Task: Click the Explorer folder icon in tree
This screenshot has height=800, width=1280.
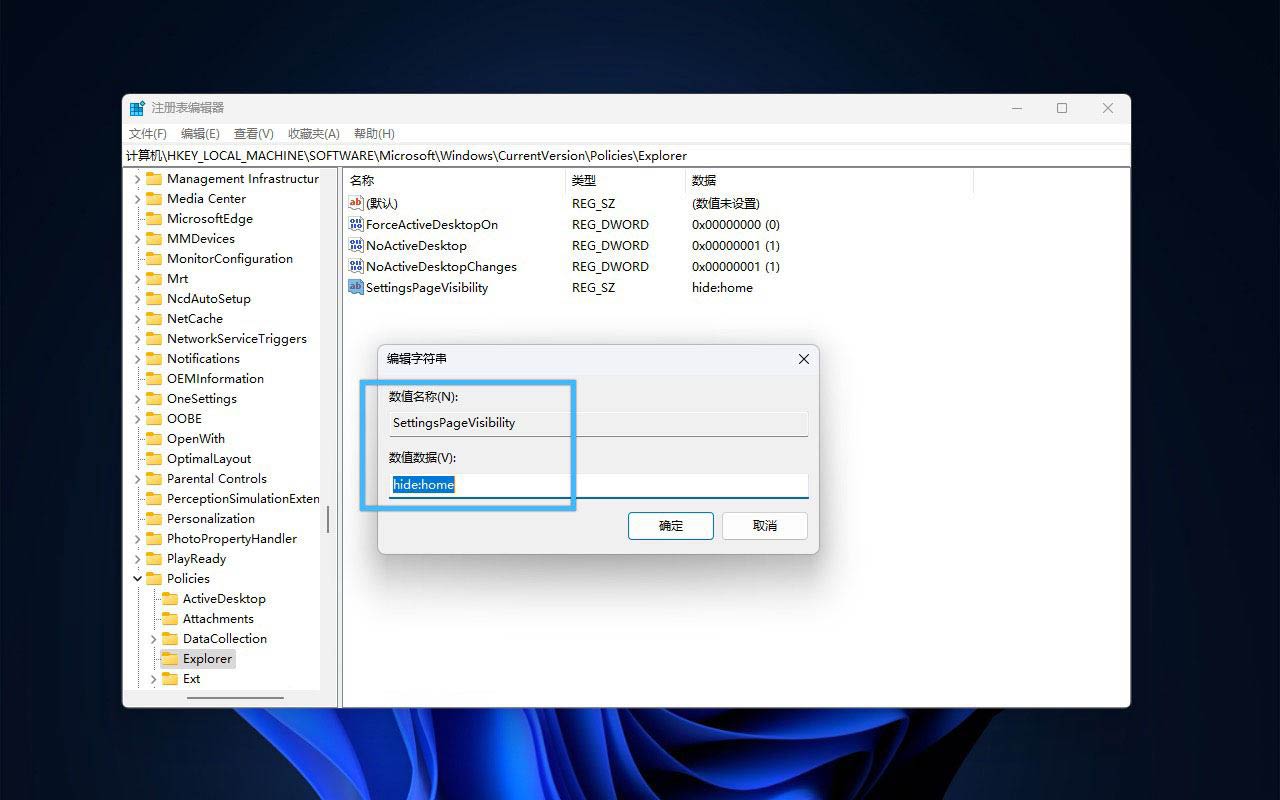Action: pyautogui.click(x=170, y=659)
